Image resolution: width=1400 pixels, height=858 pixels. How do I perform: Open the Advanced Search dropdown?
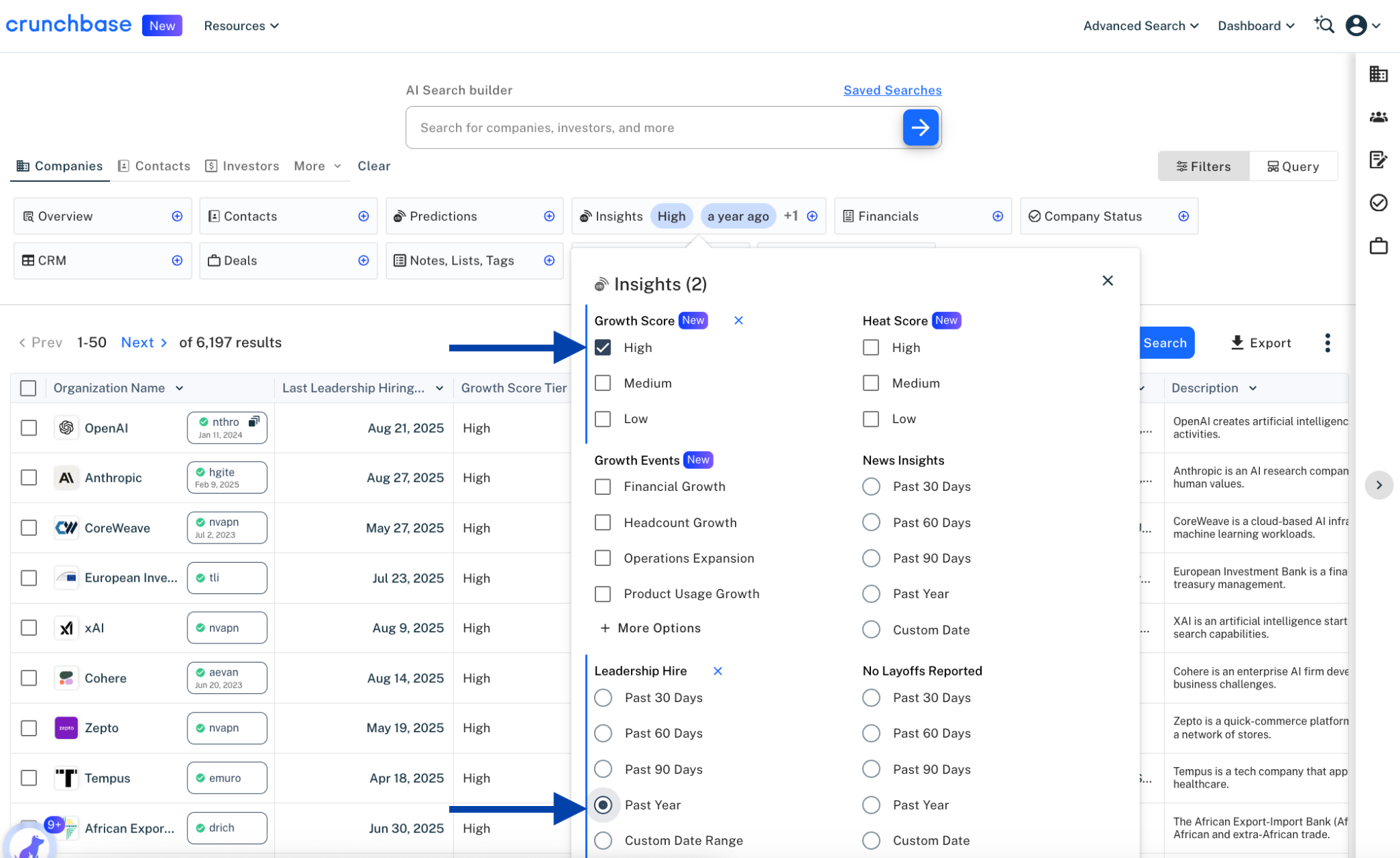coord(1140,25)
